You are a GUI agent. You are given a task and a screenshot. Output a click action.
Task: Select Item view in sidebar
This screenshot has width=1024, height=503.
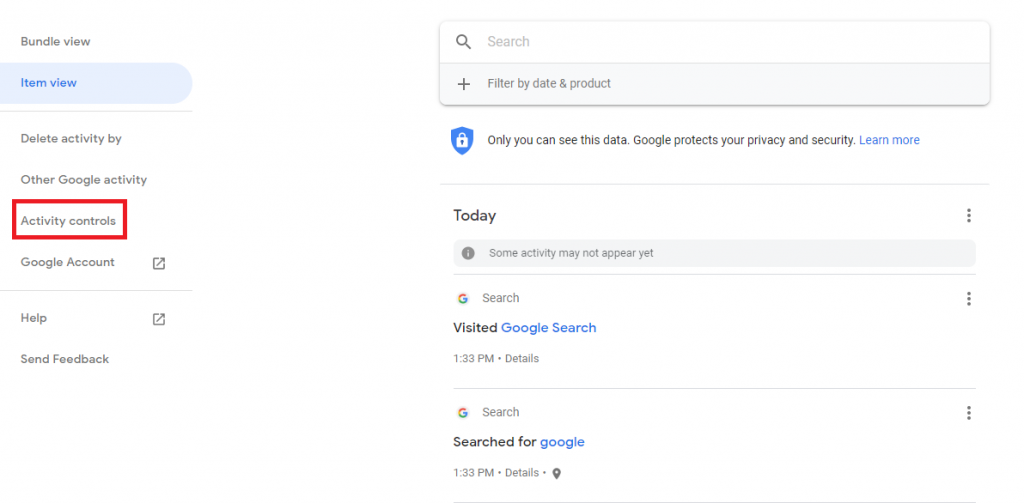click(x=96, y=83)
